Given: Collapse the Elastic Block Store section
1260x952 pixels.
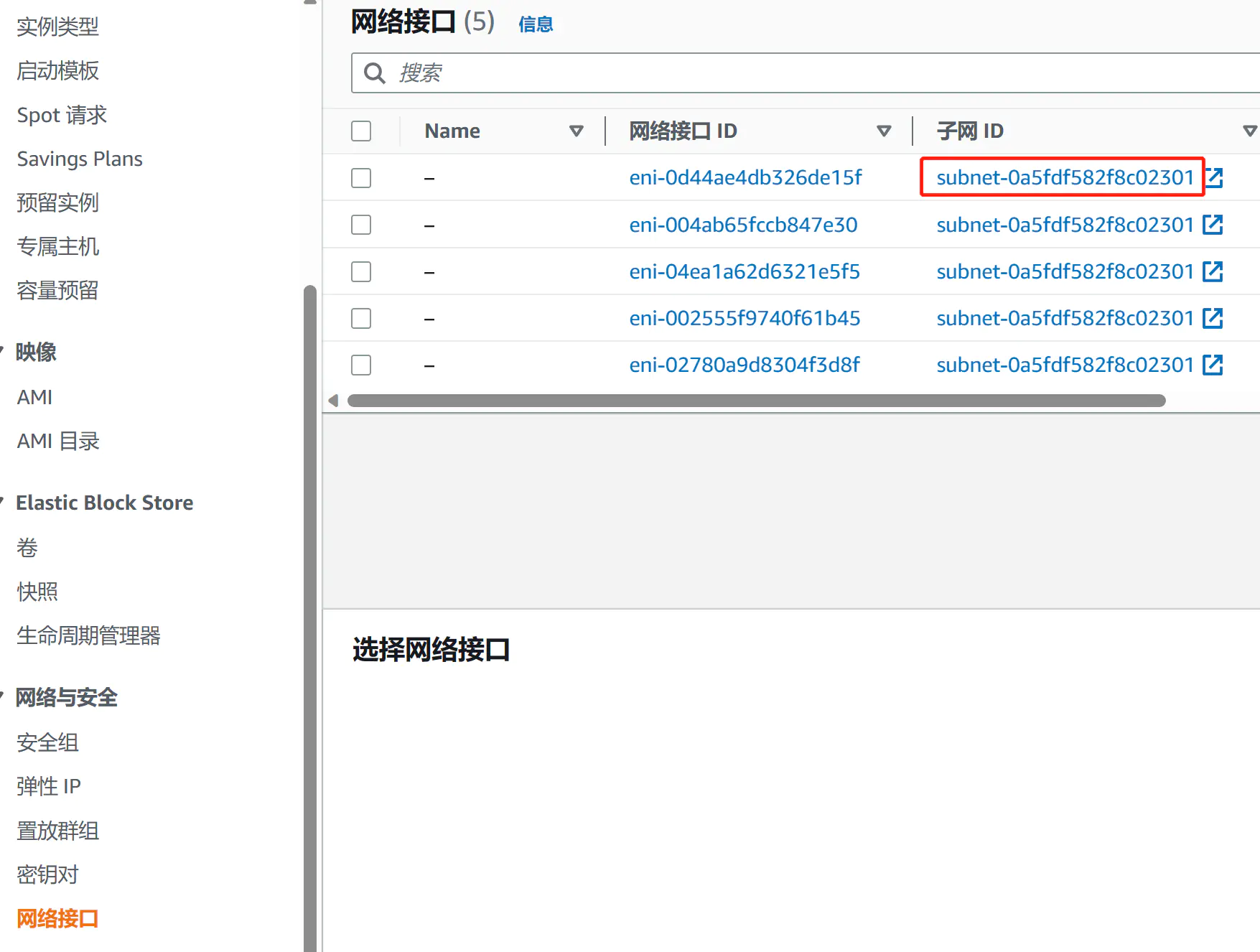Looking at the screenshot, I should (2, 503).
